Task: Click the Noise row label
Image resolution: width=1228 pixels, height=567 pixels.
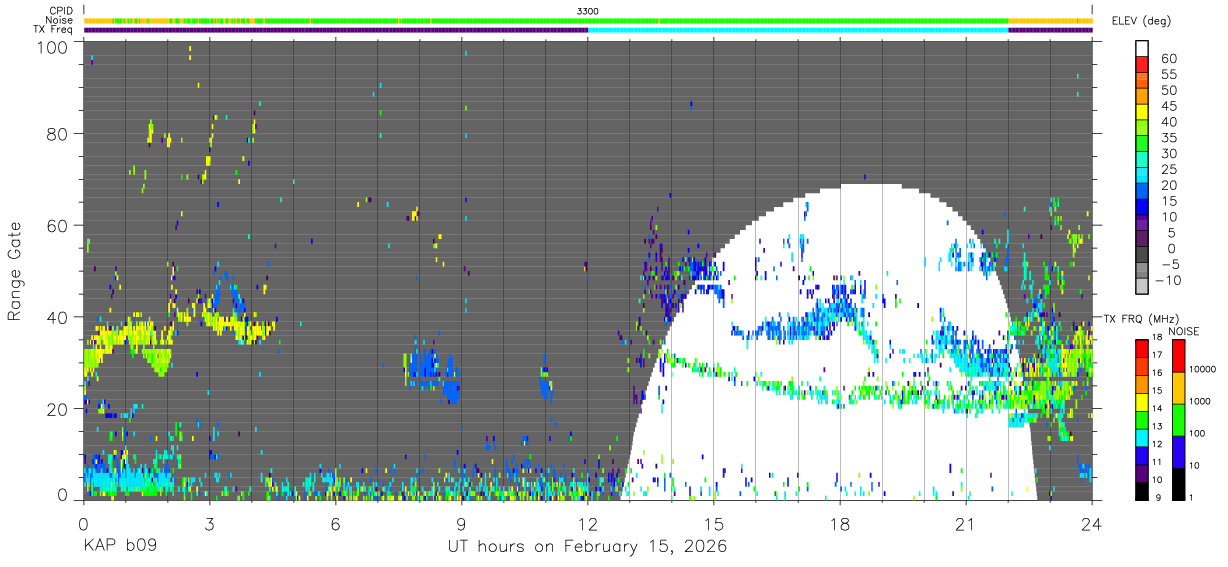Action: (60, 20)
